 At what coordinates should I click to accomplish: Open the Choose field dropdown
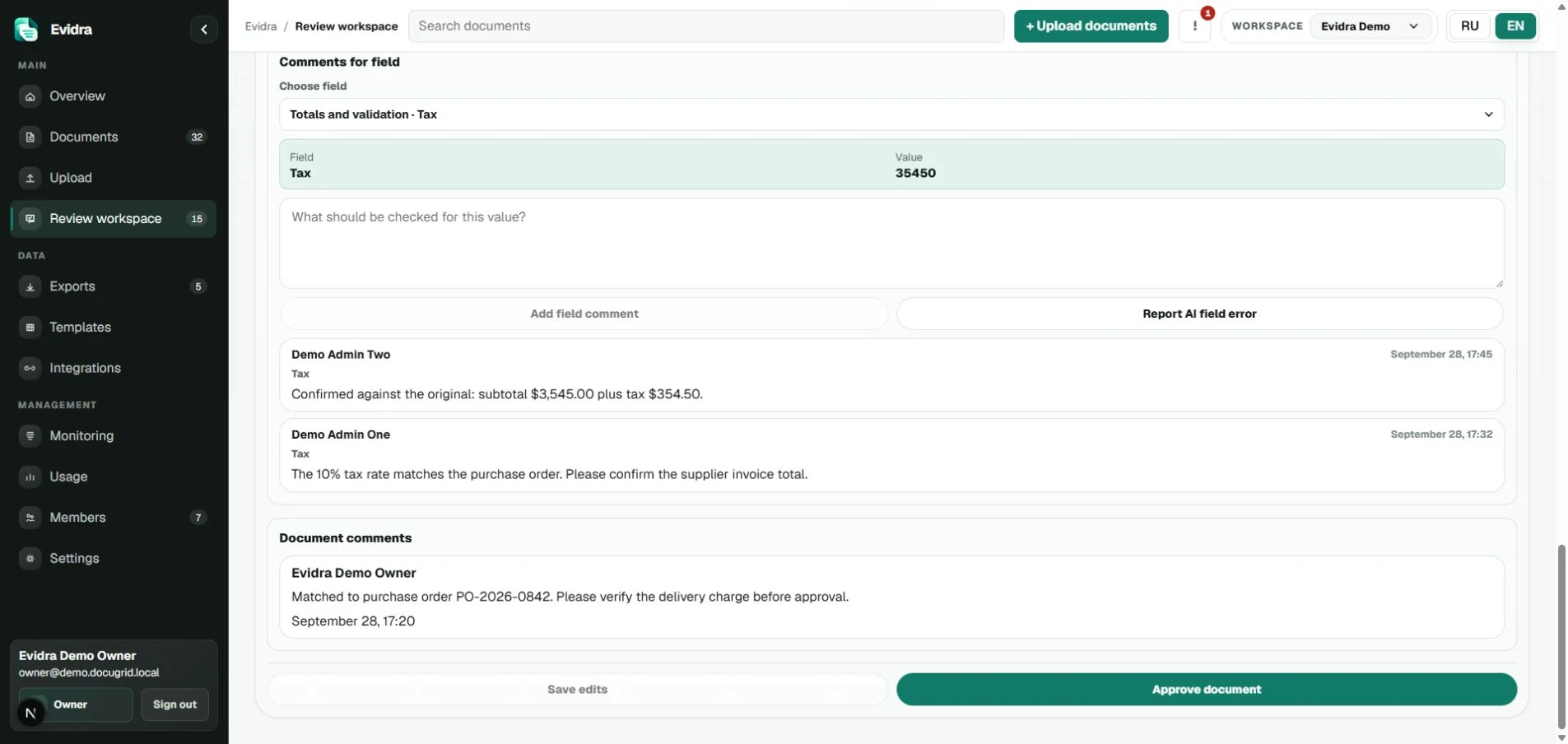tap(891, 114)
